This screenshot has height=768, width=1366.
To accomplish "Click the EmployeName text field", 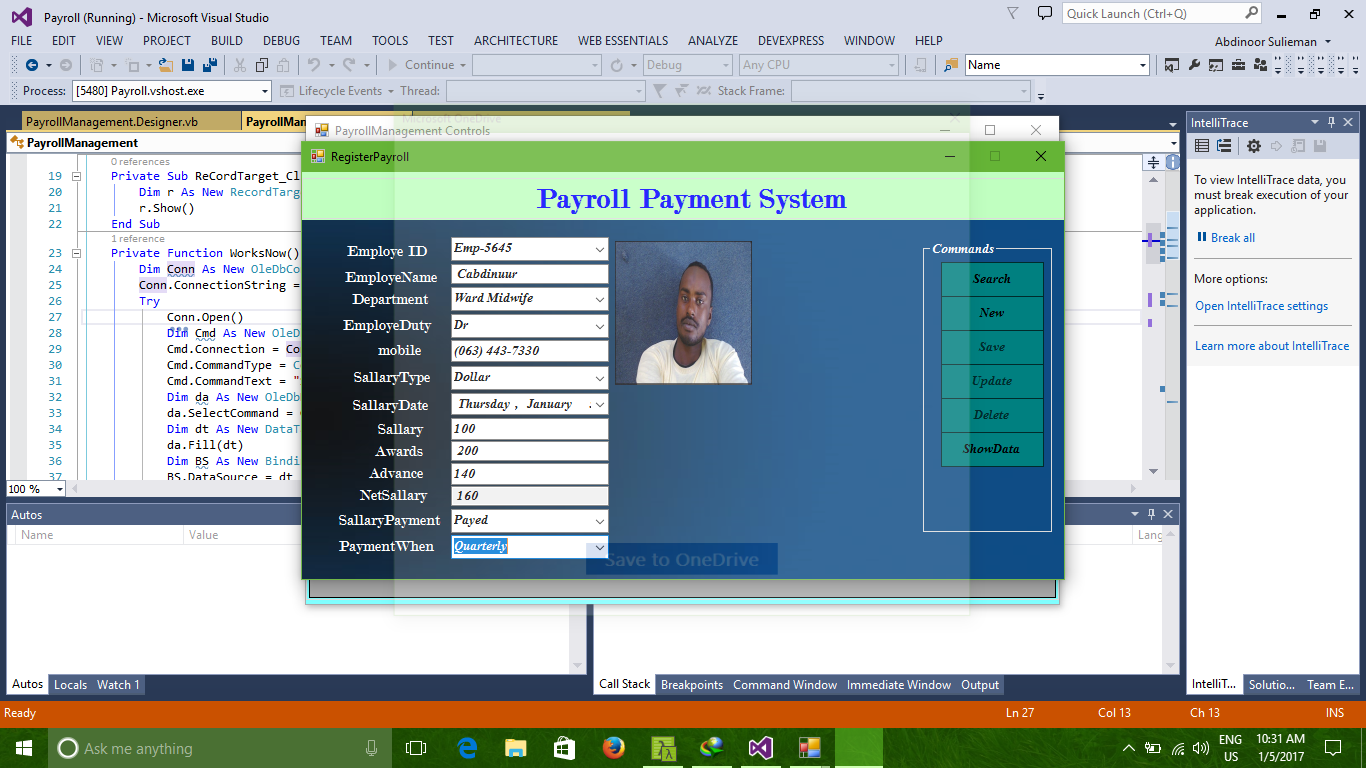I will coord(530,274).
